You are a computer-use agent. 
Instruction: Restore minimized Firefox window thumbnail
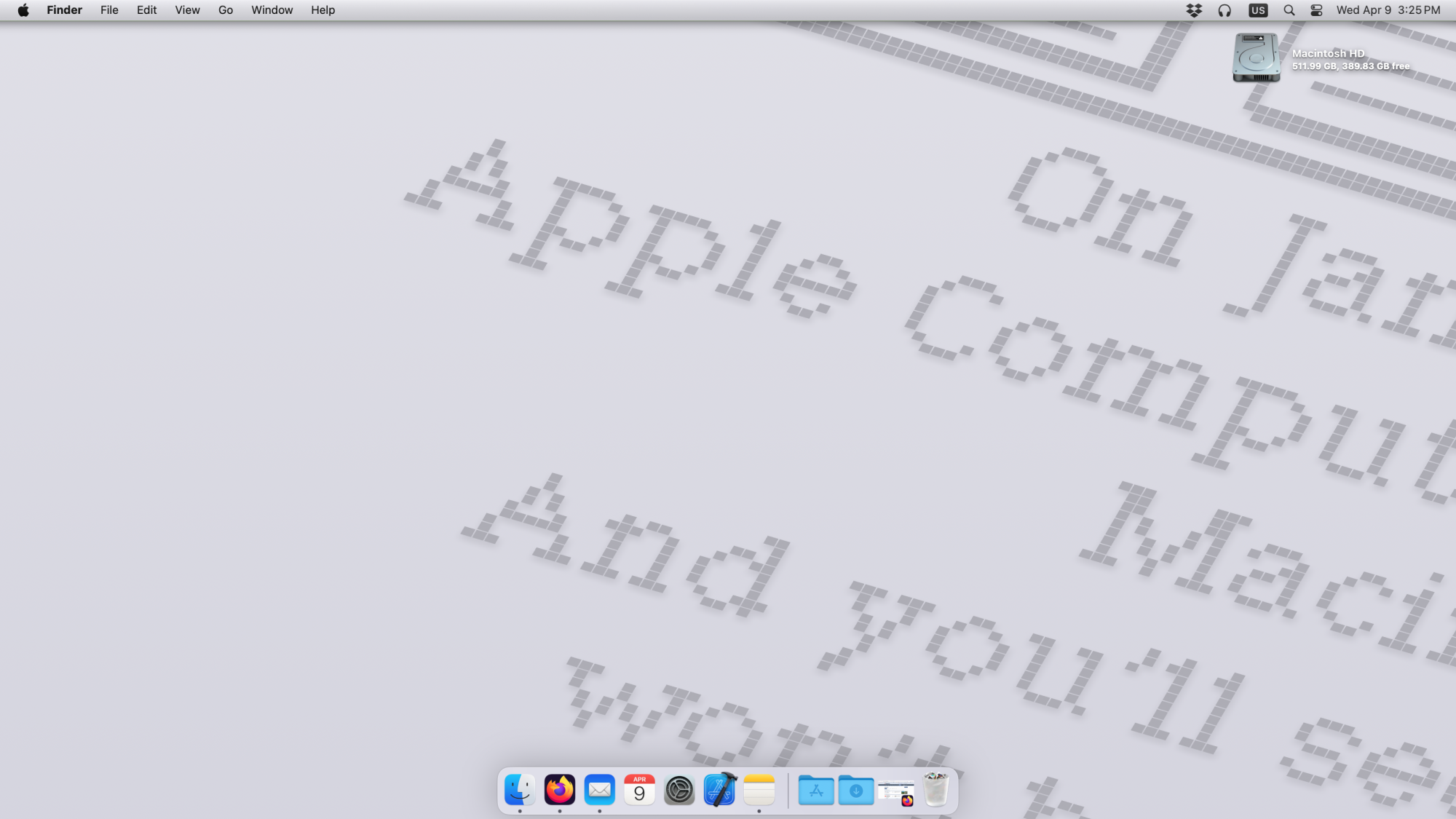tap(896, 791)
